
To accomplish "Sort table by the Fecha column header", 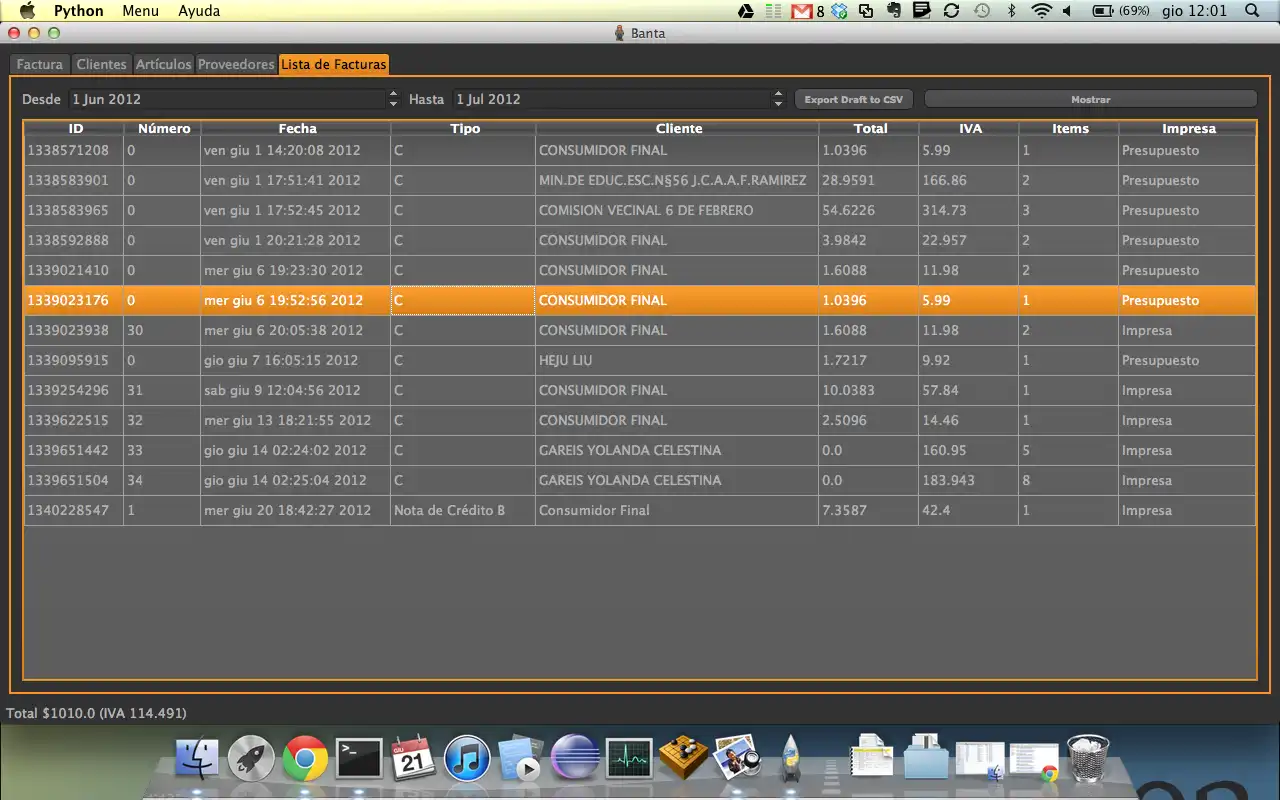I will coord(297,128).
